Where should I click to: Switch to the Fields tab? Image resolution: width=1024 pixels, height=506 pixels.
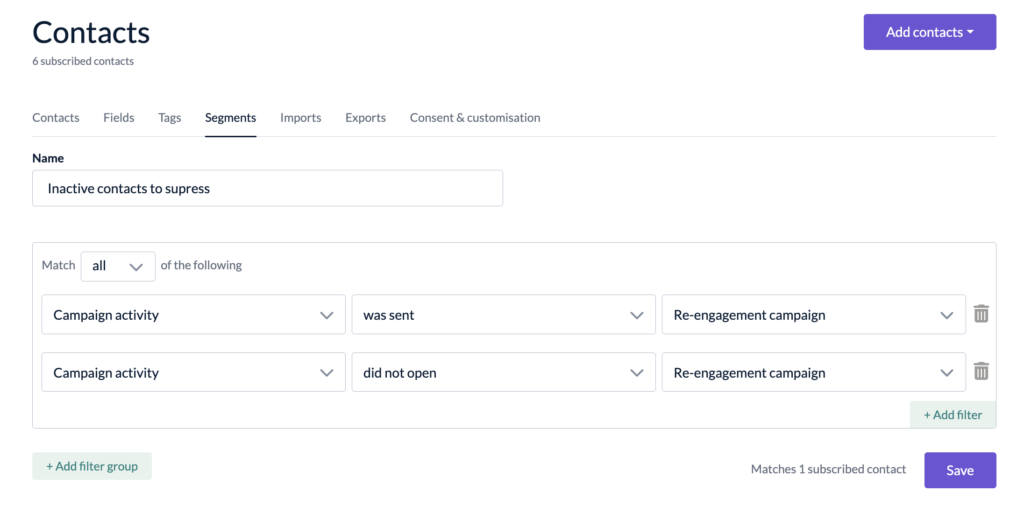pos(119,118)
